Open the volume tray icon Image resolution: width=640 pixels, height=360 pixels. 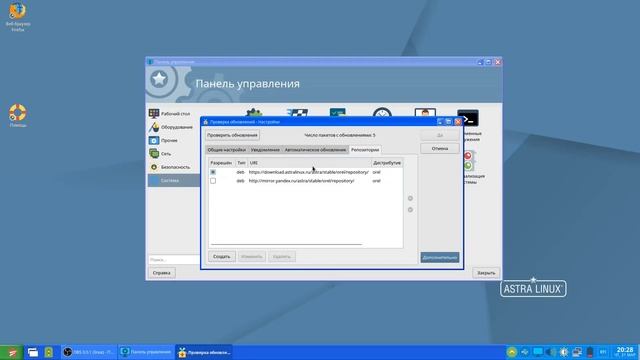point(551,352)
